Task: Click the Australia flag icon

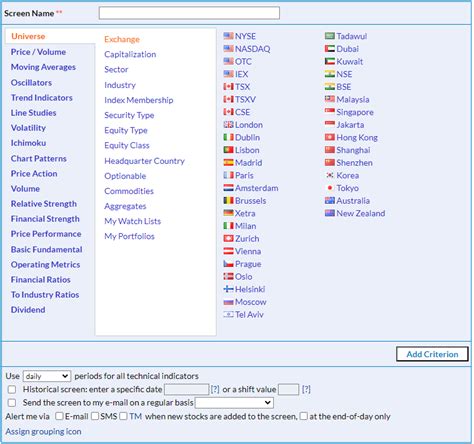Action: coord(330,201)
